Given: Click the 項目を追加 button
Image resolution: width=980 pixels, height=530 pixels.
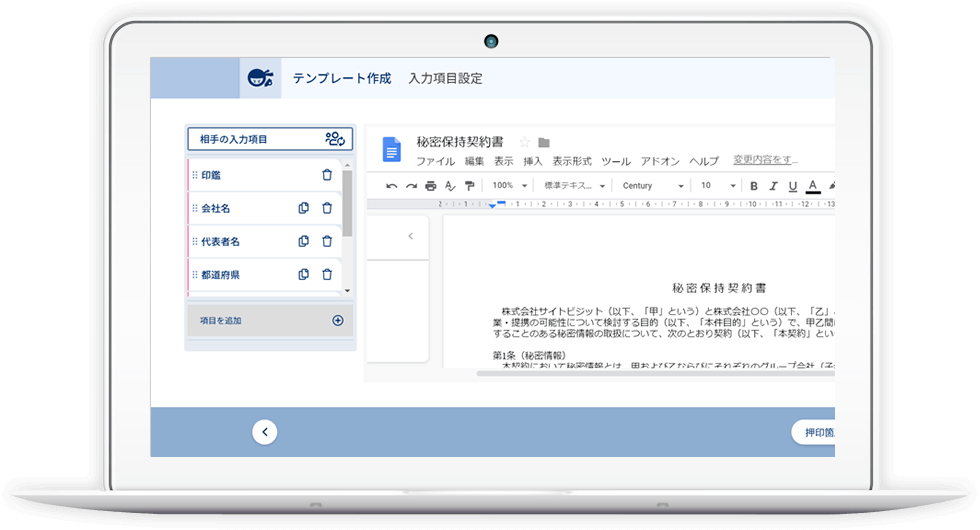Looking at the screenshot, I should coord(271,321).
